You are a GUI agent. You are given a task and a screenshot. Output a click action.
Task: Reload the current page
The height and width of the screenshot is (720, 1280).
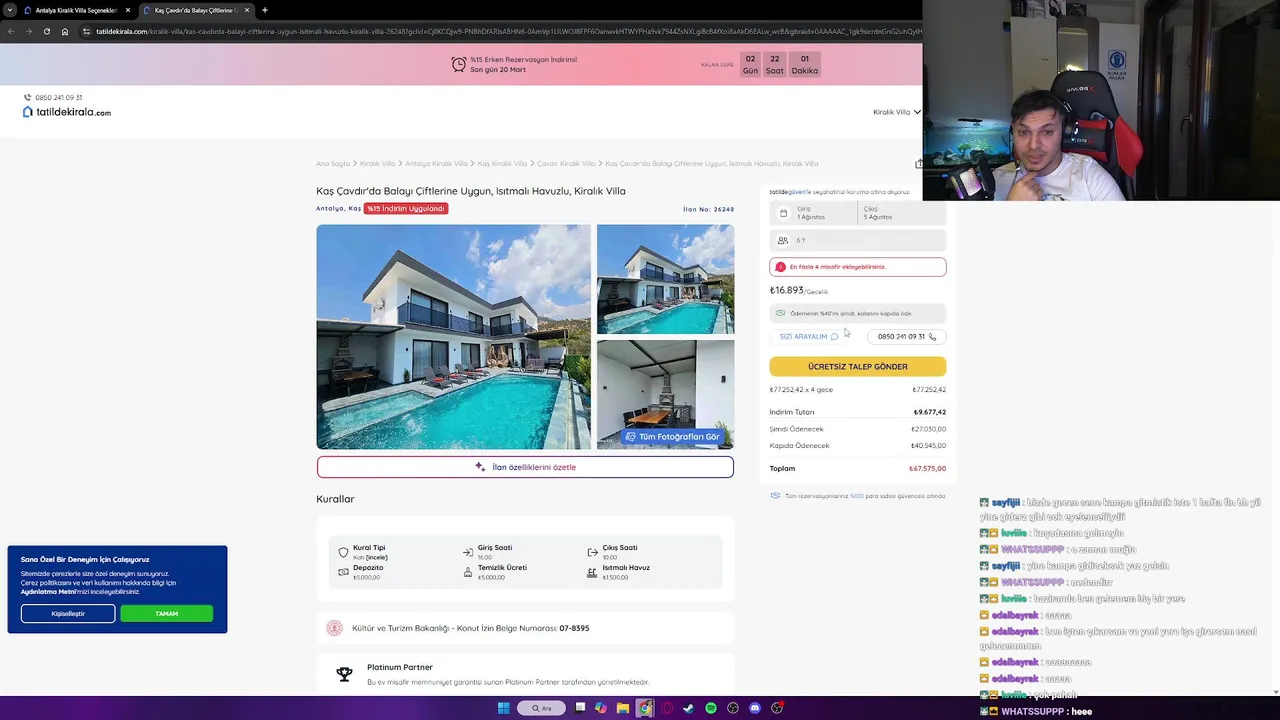click(x=47, y=31)
